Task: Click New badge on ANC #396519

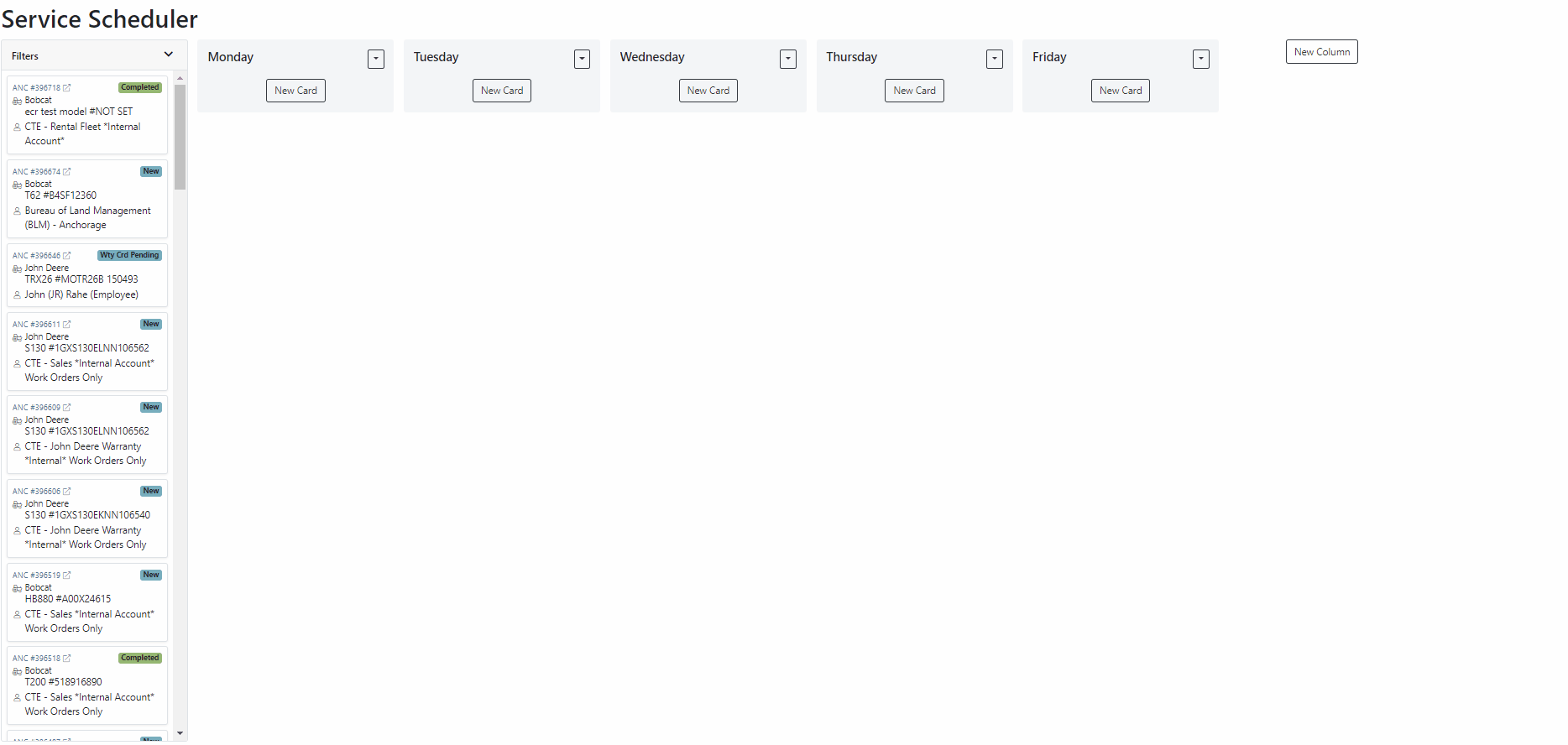Action: (x=151, y=575)
